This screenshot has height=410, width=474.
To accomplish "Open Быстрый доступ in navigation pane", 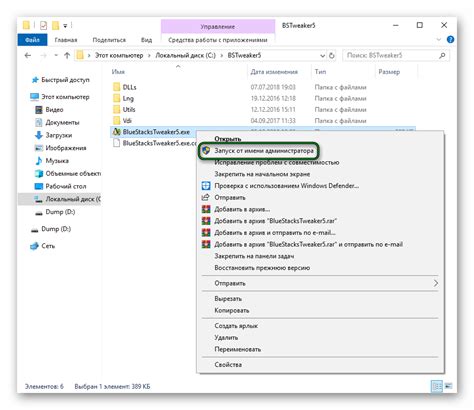I will click(65, 80).
